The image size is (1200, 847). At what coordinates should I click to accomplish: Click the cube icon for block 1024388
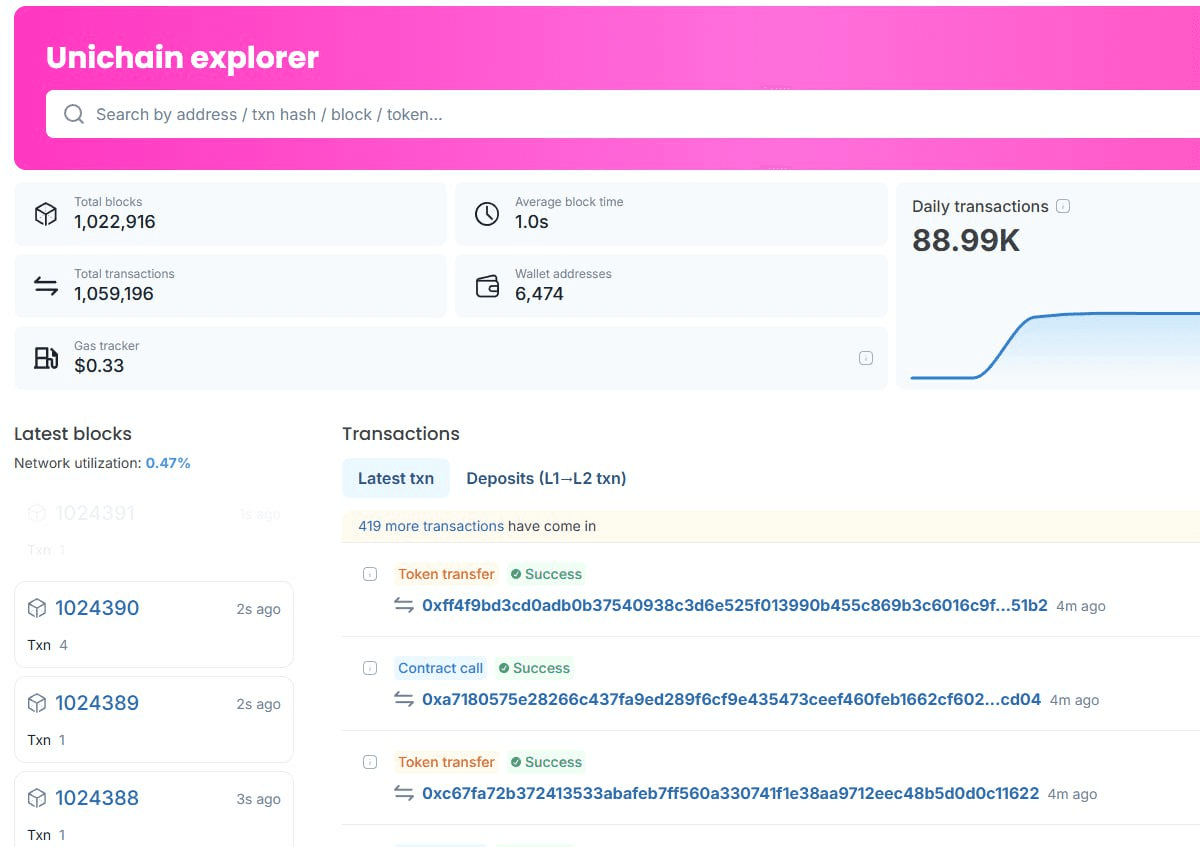[37, 798]
